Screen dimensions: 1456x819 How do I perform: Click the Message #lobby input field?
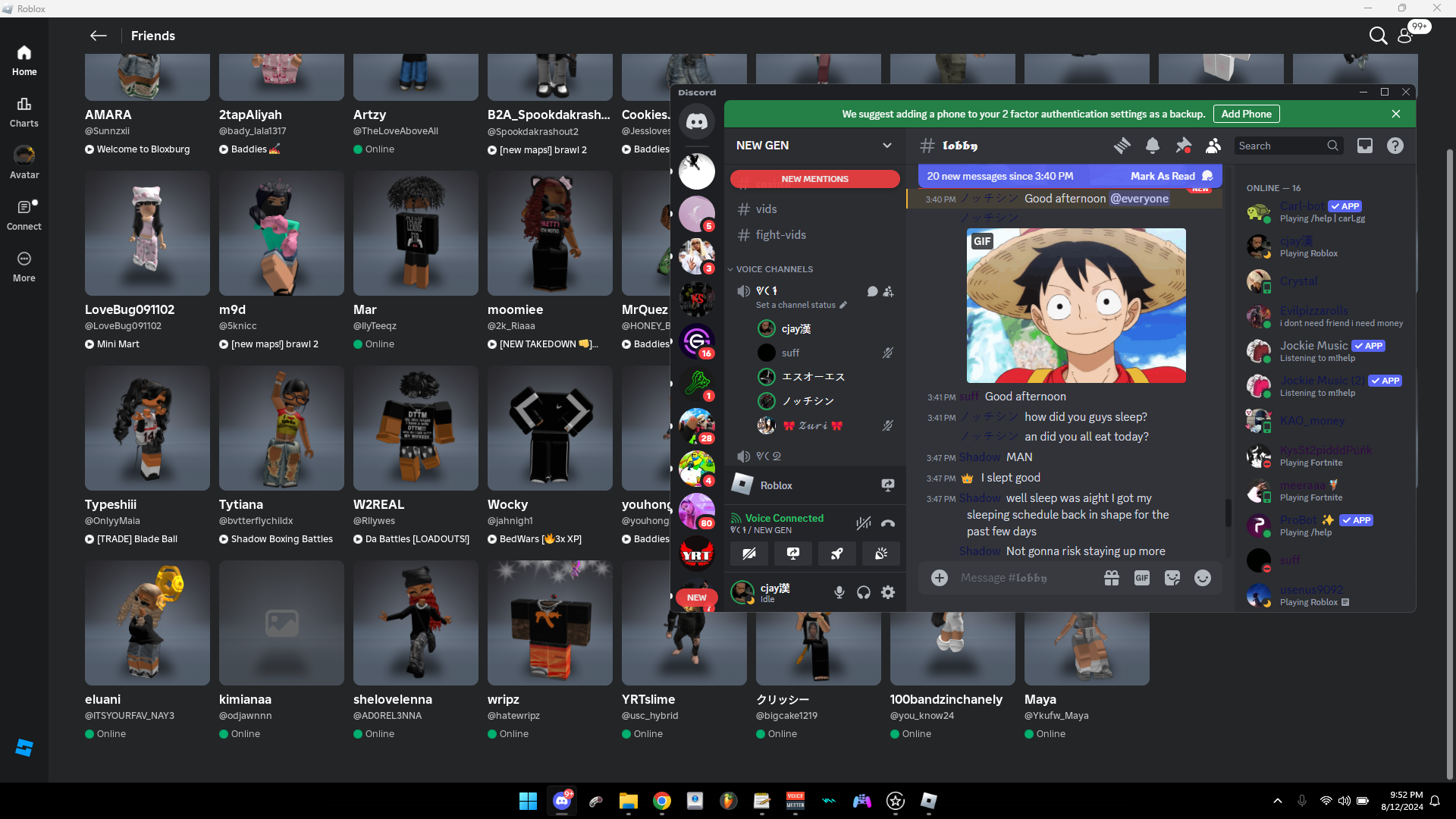1024,578
